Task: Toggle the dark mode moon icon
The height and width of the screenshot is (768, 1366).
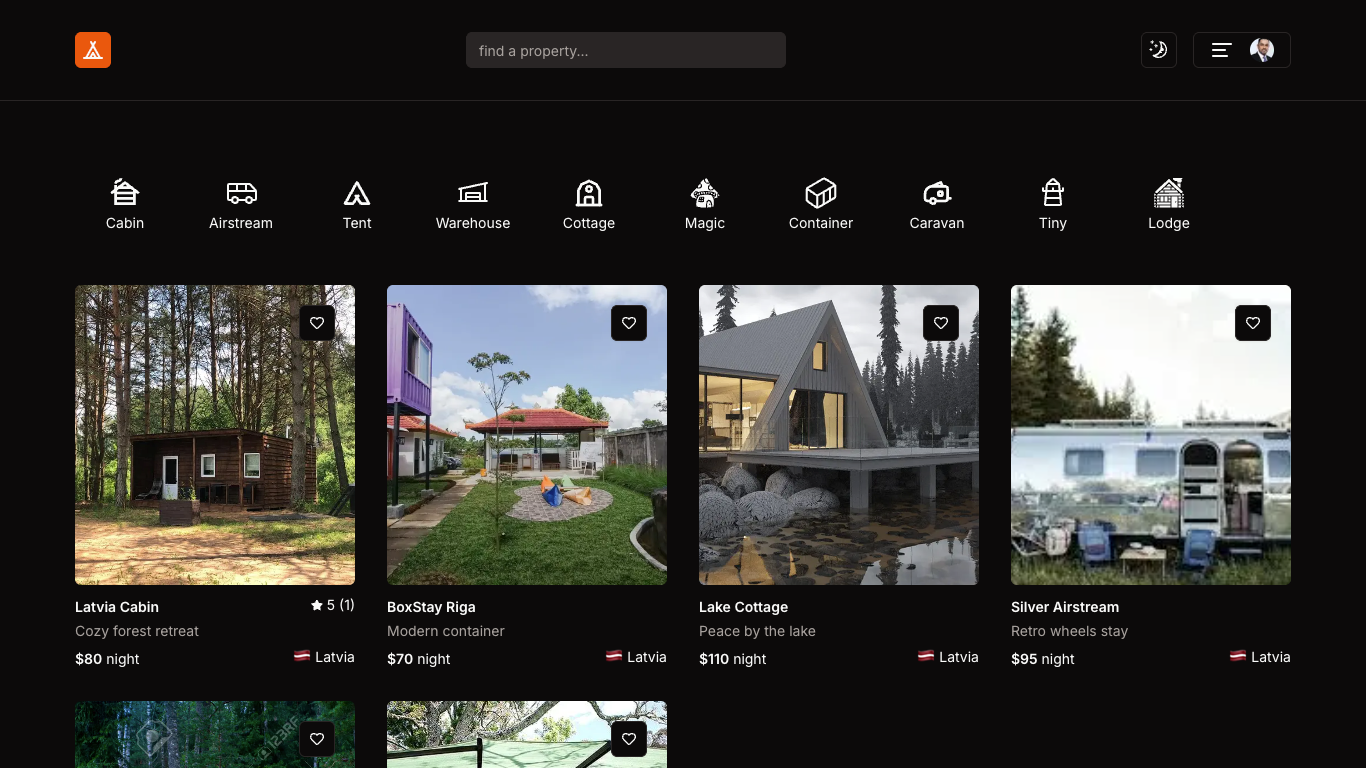Action: (1158, 50)
